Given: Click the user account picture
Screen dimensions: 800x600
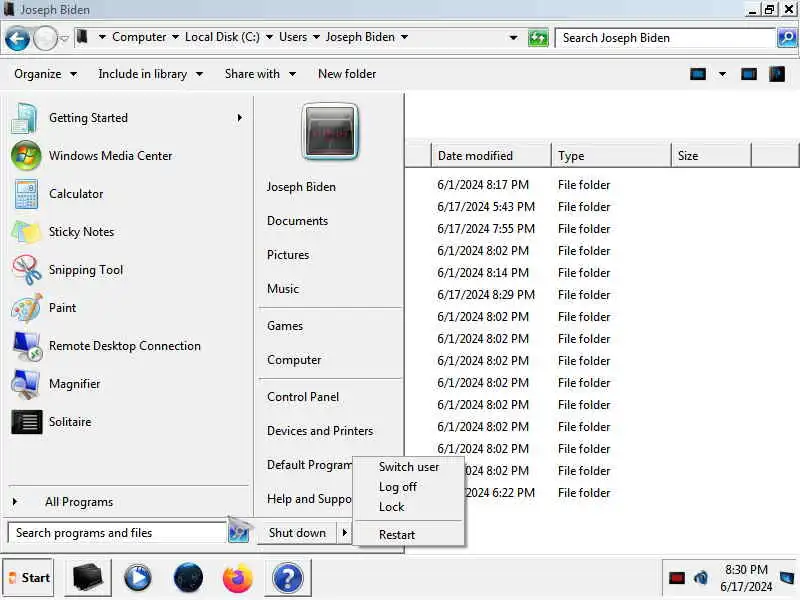Looking at the screenshot, I should (x=330, y=132).
